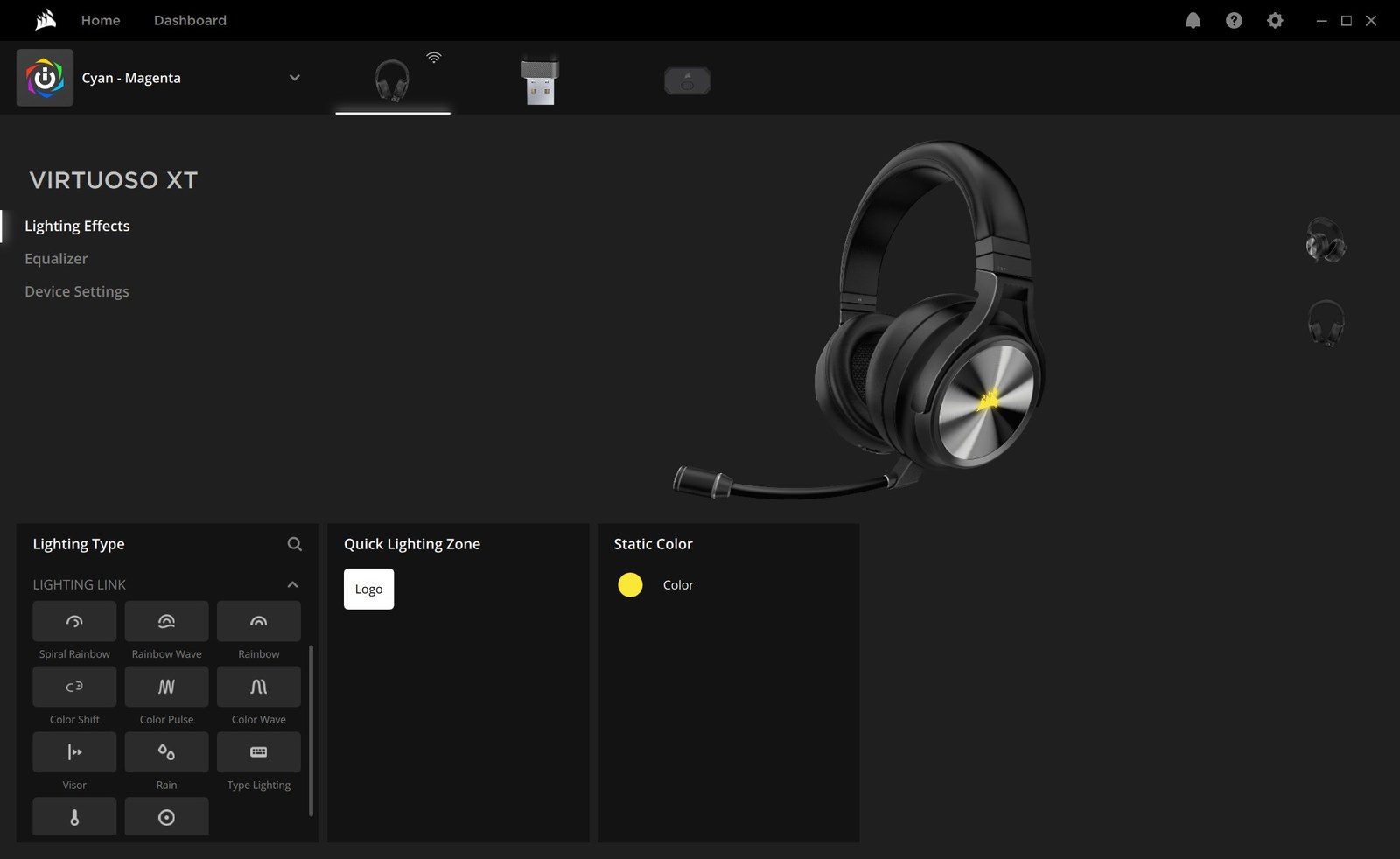This screenshot has width=1400, height=859.
Task: Click the lighting type list scrollbar
Action: tap(311, 730)
